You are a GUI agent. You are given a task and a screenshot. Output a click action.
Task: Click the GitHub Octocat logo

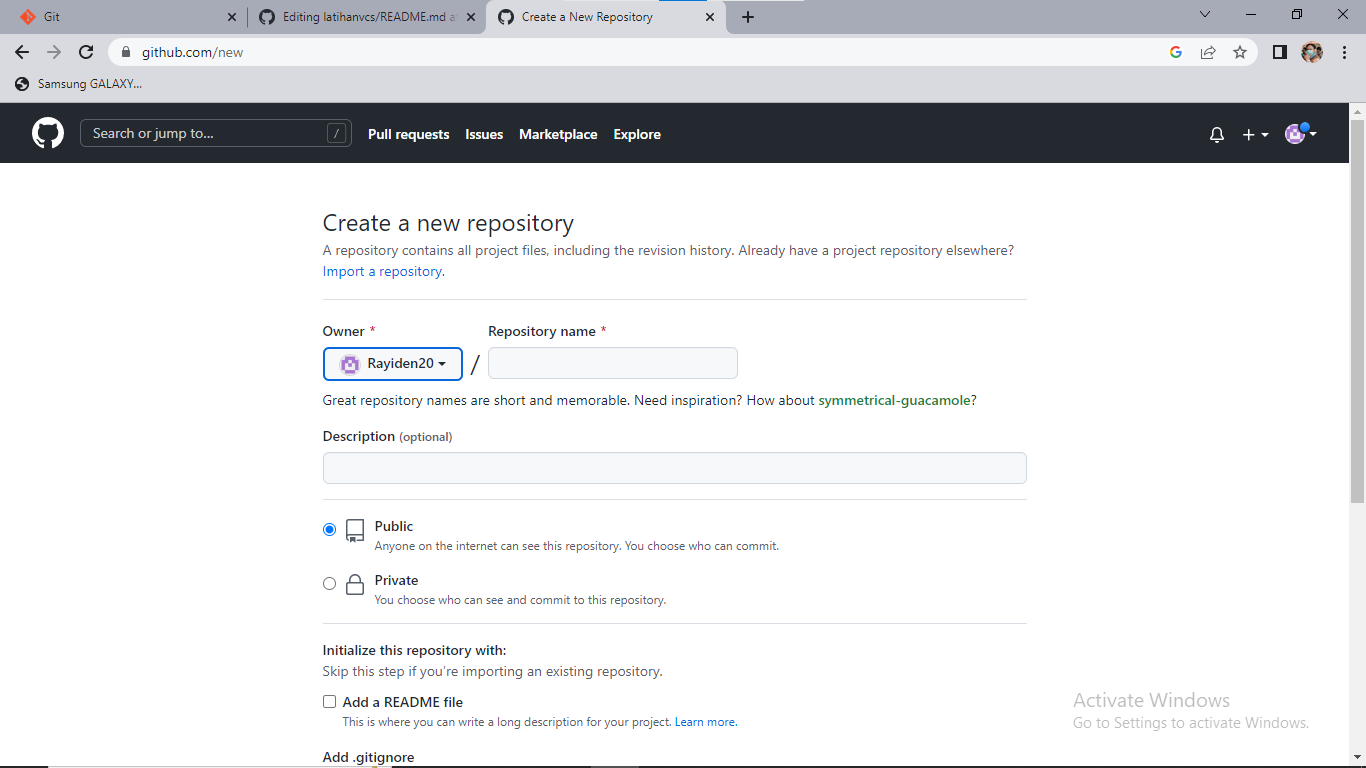[x=48, y=133]
